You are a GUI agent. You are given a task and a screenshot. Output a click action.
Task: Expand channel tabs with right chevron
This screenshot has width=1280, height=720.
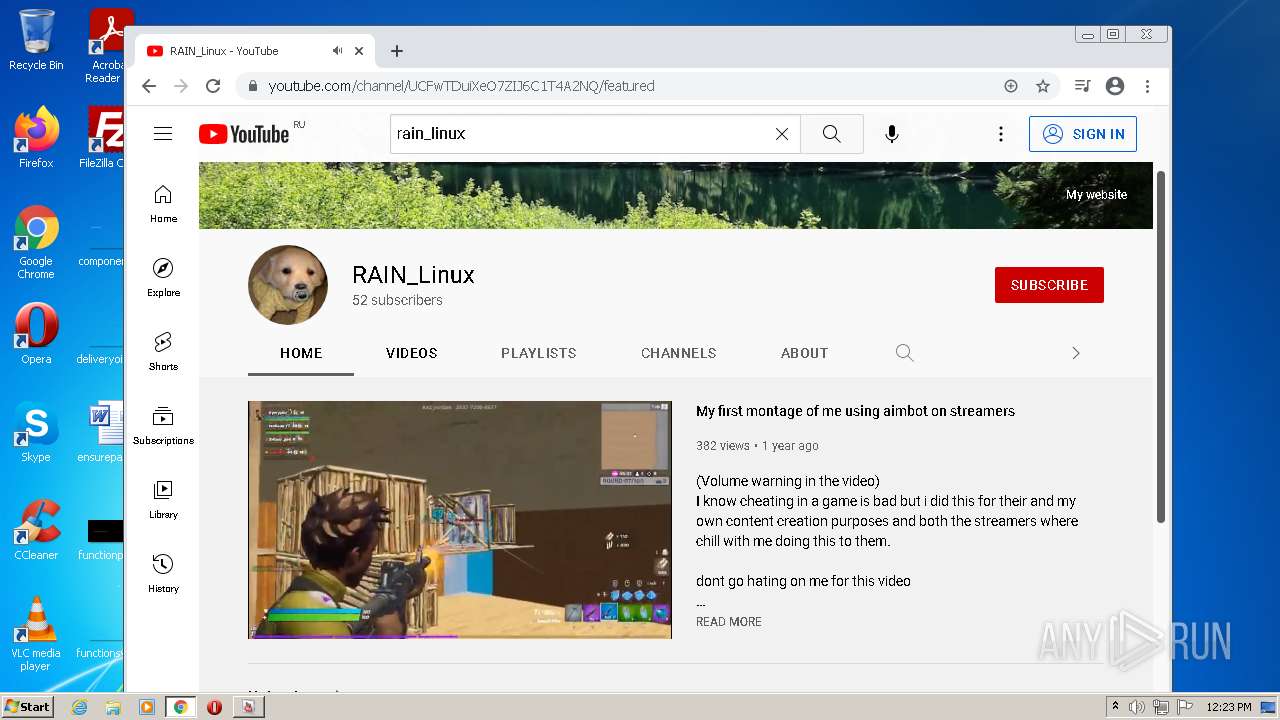click(x=1076, y=353)
